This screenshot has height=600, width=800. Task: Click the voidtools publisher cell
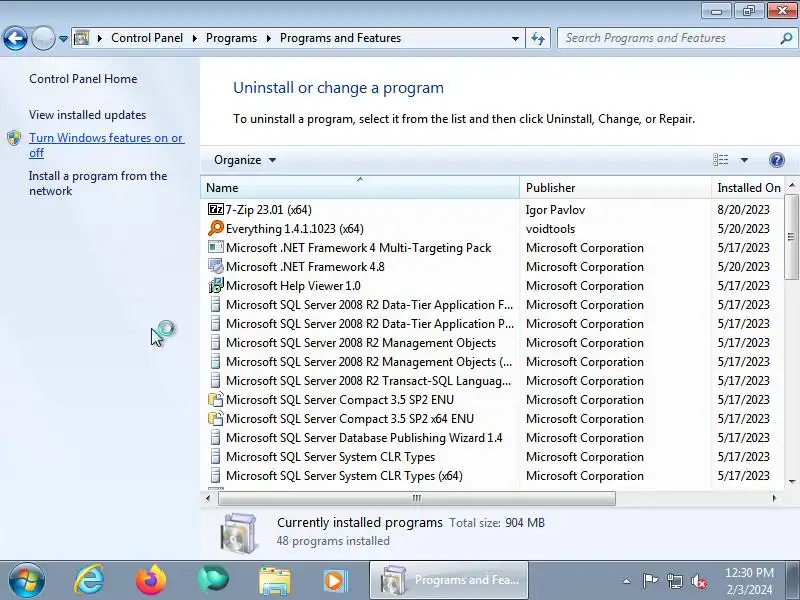[550, 229]
